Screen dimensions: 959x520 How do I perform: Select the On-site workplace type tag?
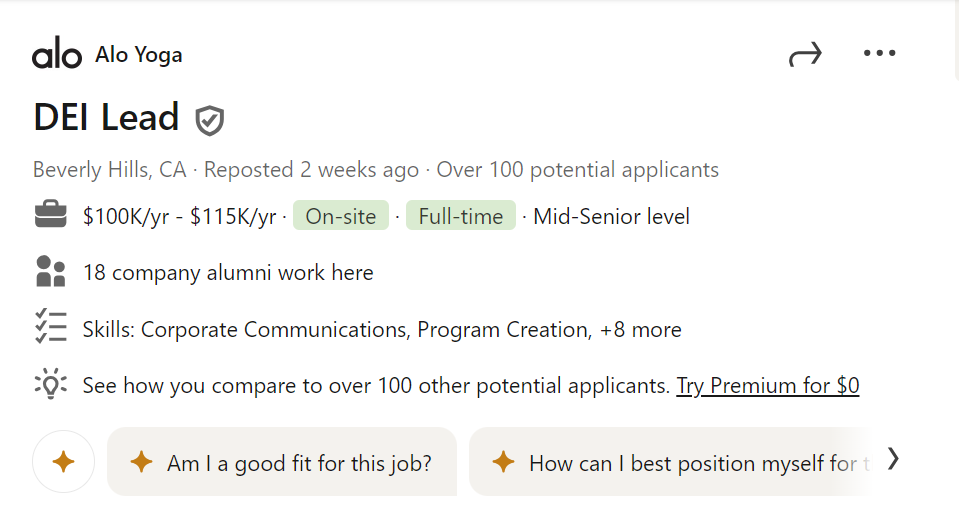coord(340,216)
